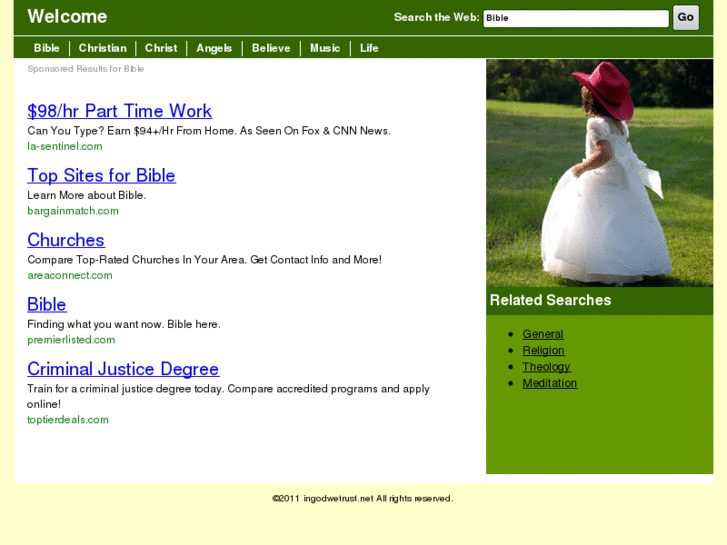Visit bargainmatch.com URL link

coord(73,211)
